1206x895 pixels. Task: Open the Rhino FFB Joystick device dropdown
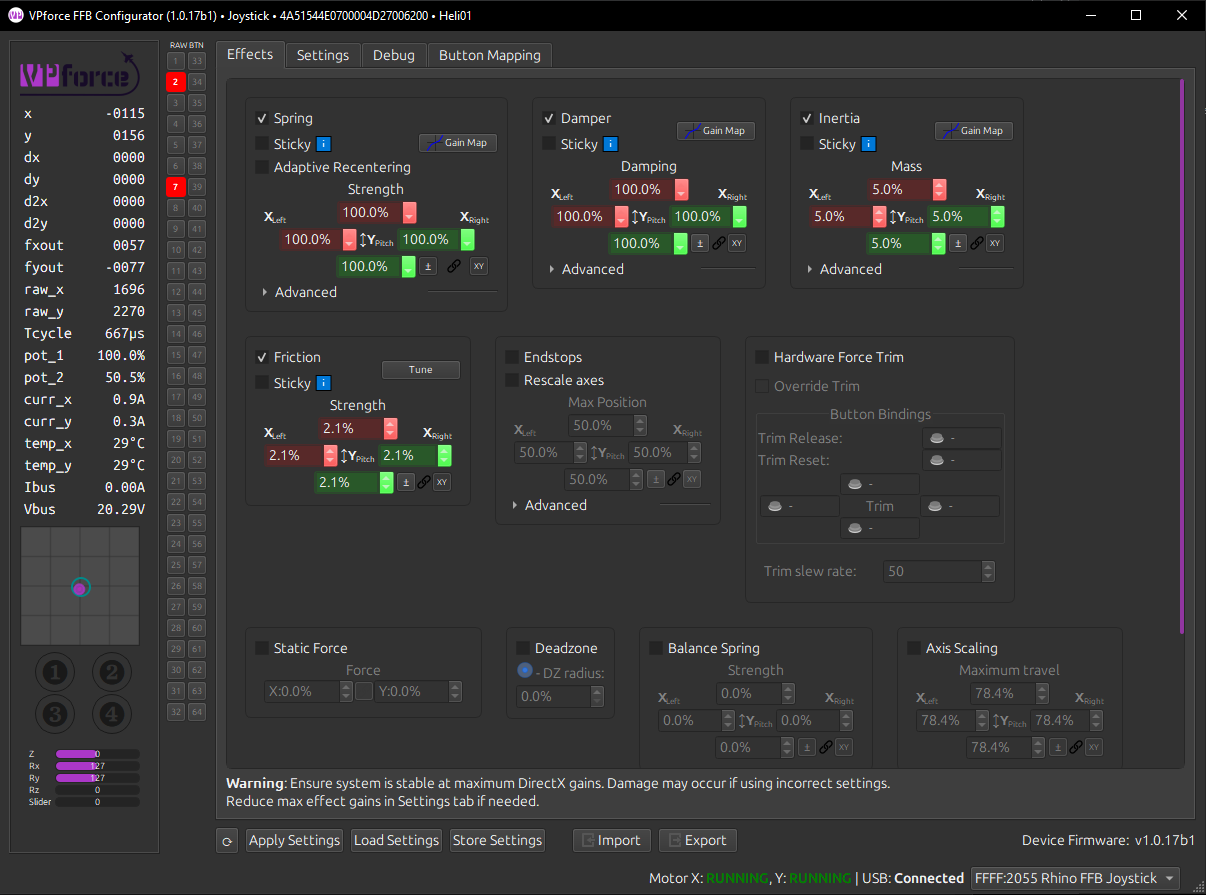tap(1075, 878)
